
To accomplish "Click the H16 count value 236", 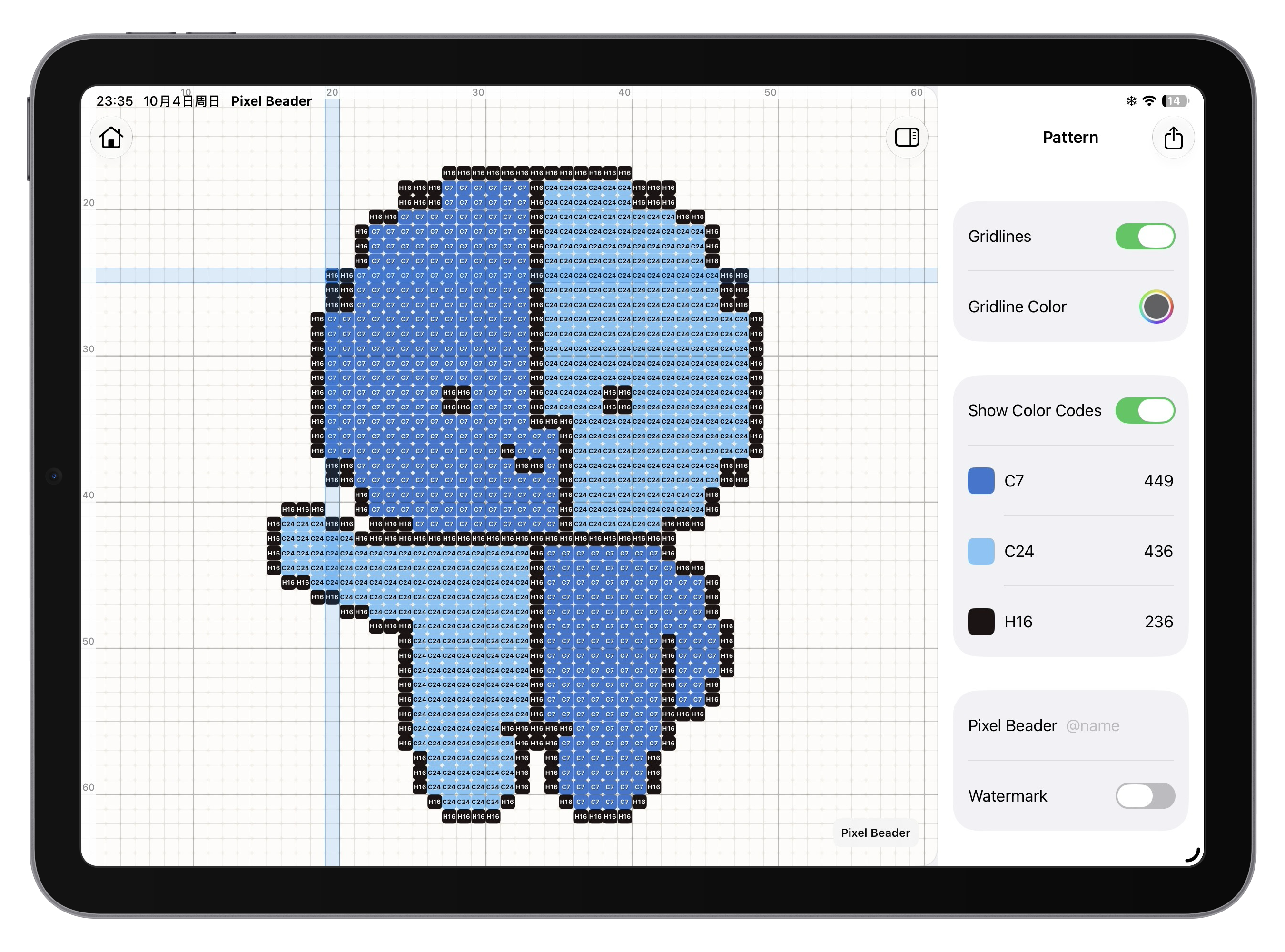I will (1158, 621).
